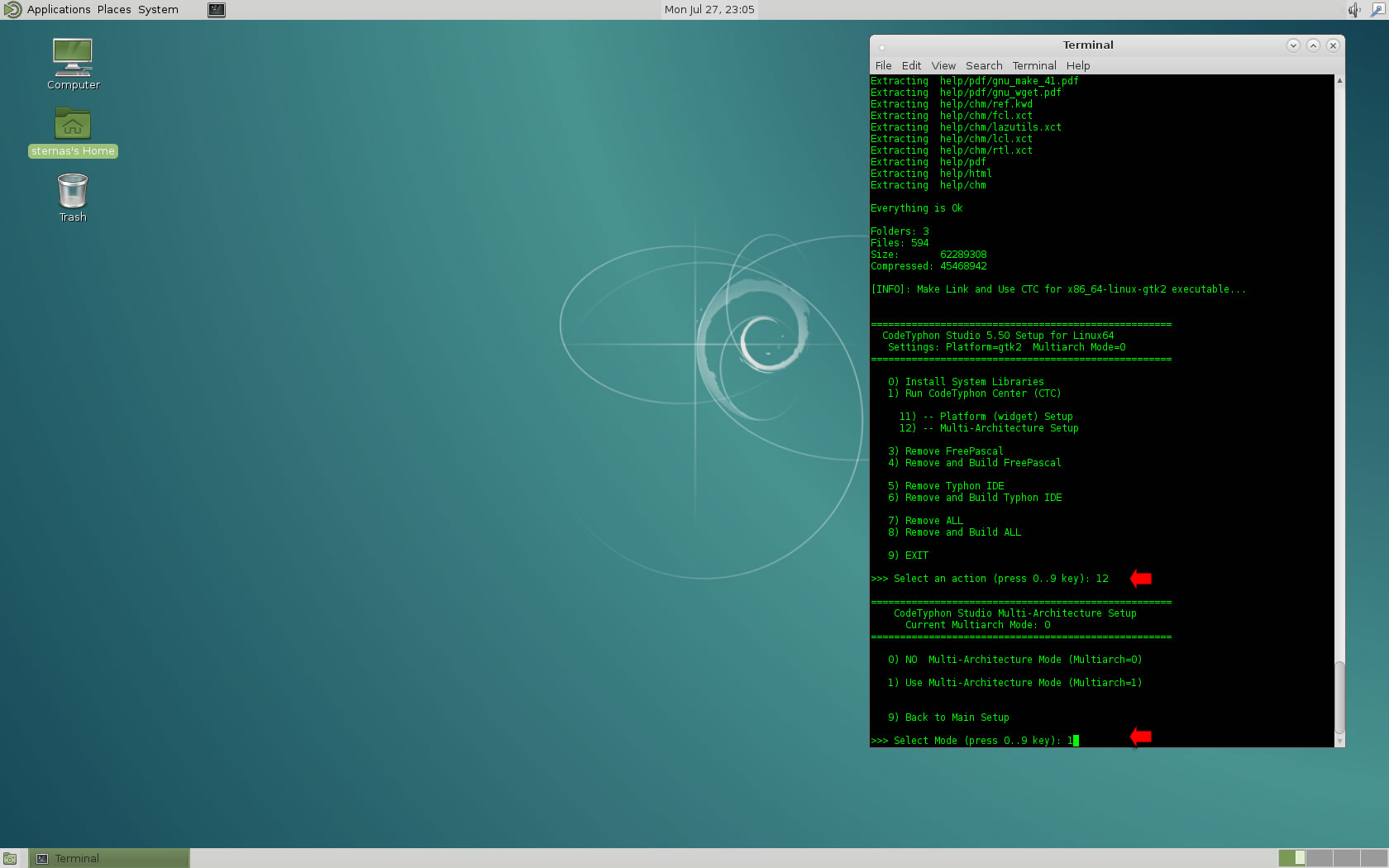1389x868 pixels.
Task: Open the Help menu in Terminal
Action: click(x=1078, y=65)
